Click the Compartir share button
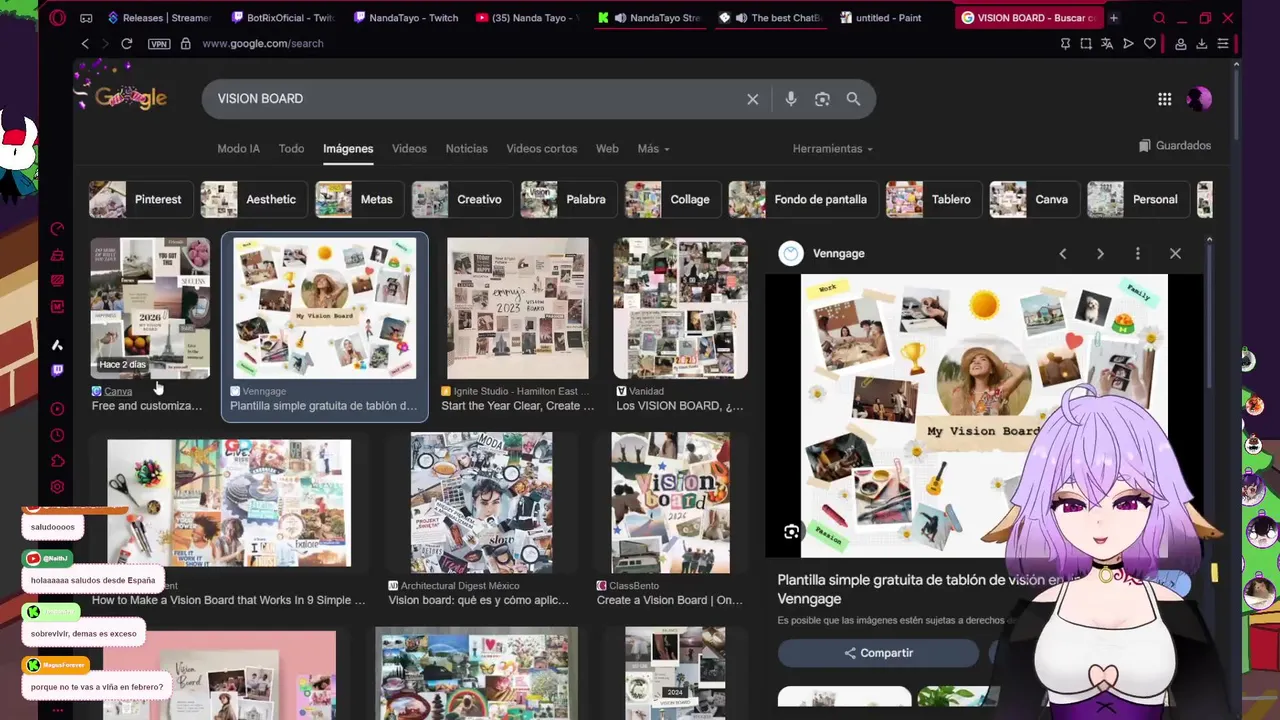 878,653
